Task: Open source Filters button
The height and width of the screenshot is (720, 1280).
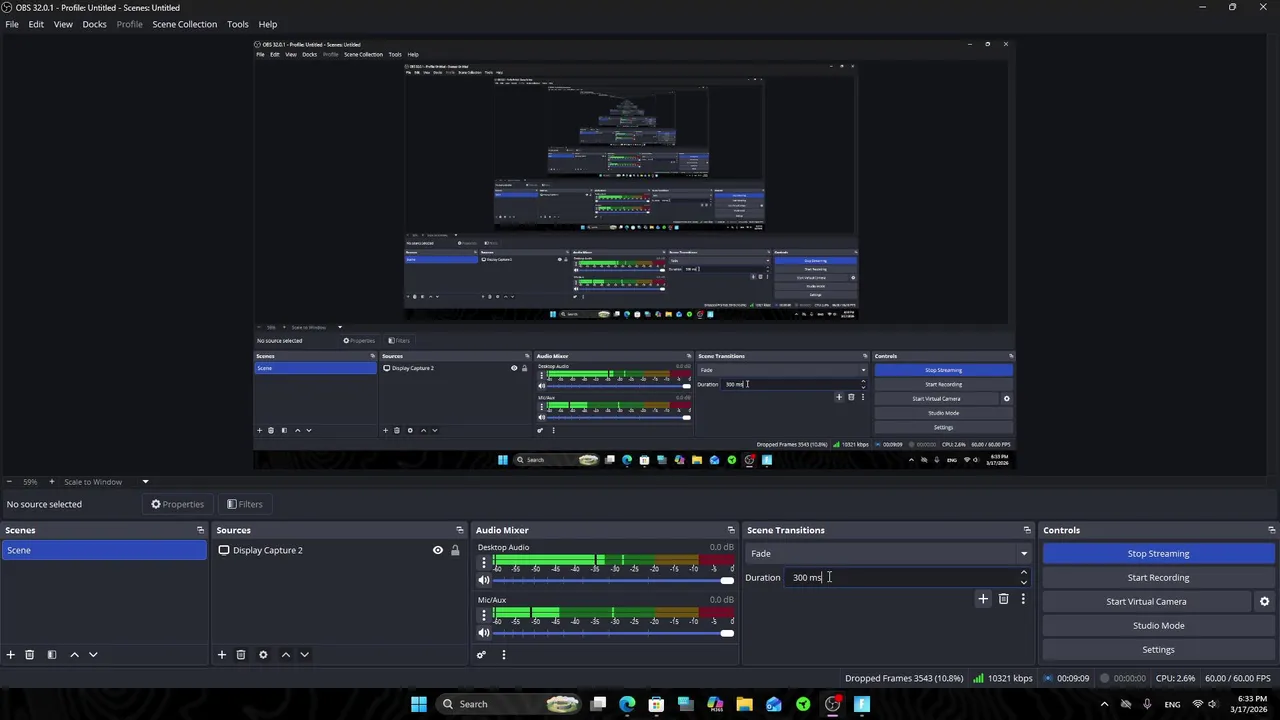Action: point(244,504)
